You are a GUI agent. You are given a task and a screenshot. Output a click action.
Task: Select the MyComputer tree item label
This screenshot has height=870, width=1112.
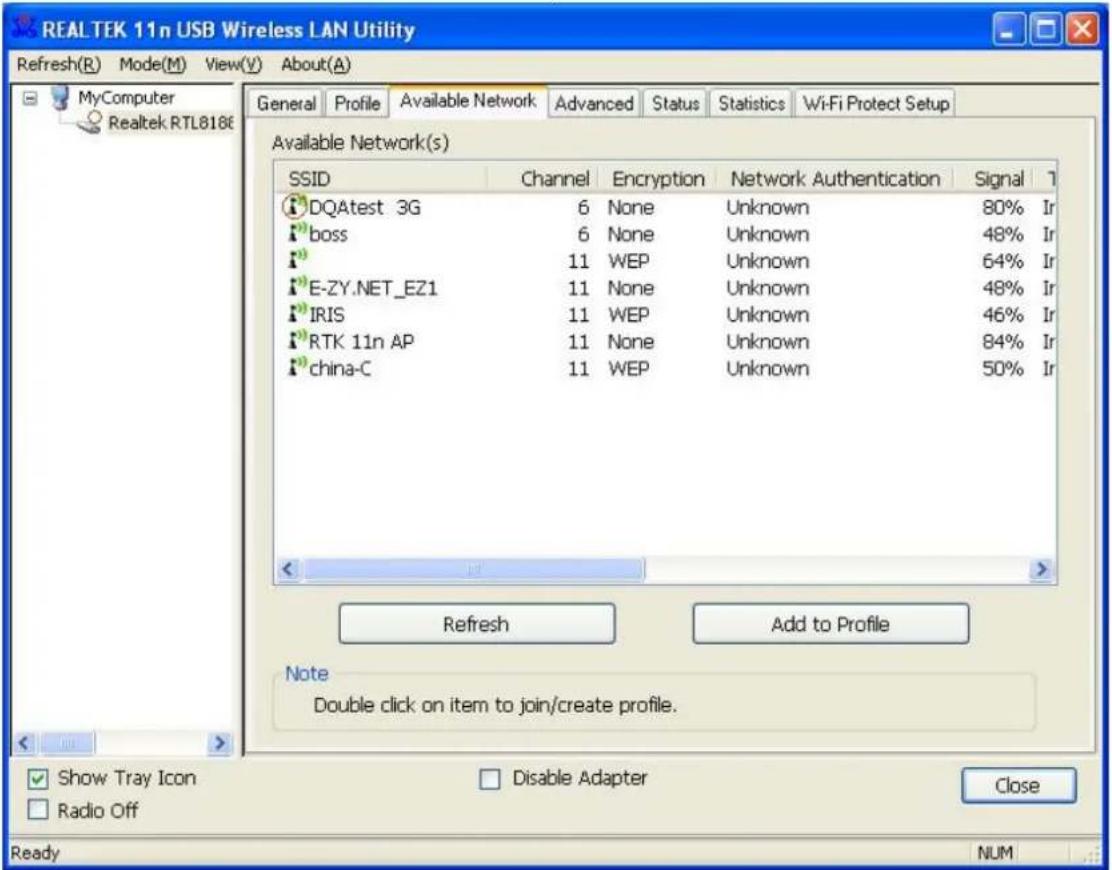coord(126,97)
